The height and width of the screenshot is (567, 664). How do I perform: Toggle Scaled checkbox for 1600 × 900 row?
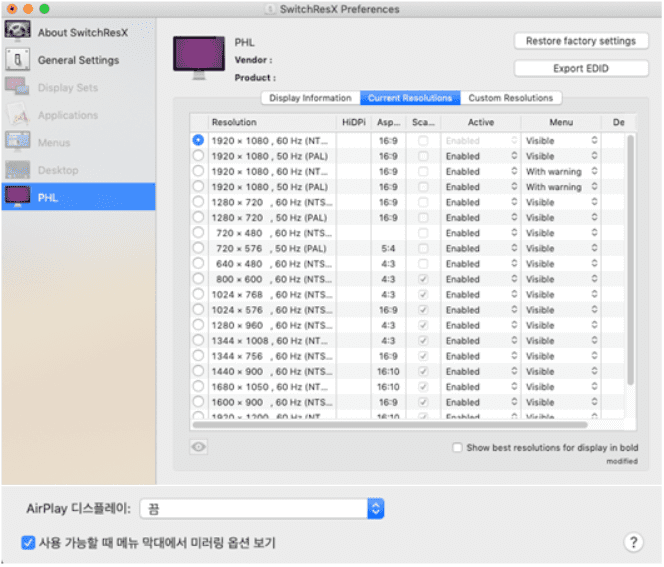[423, 402]
